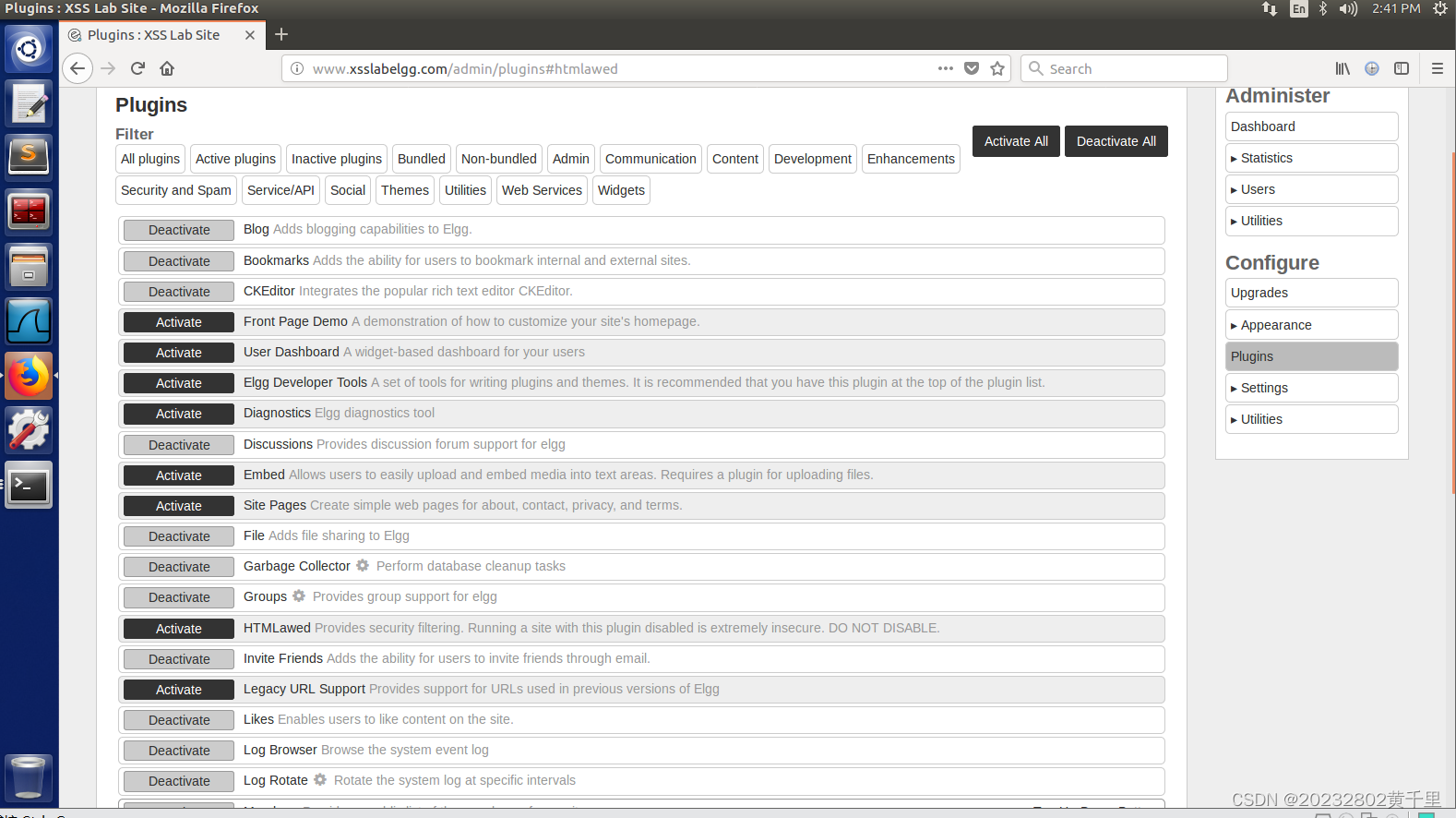Open the Trash in the dock
This screenshot has width=1456, height=818.
click(29, 777)
